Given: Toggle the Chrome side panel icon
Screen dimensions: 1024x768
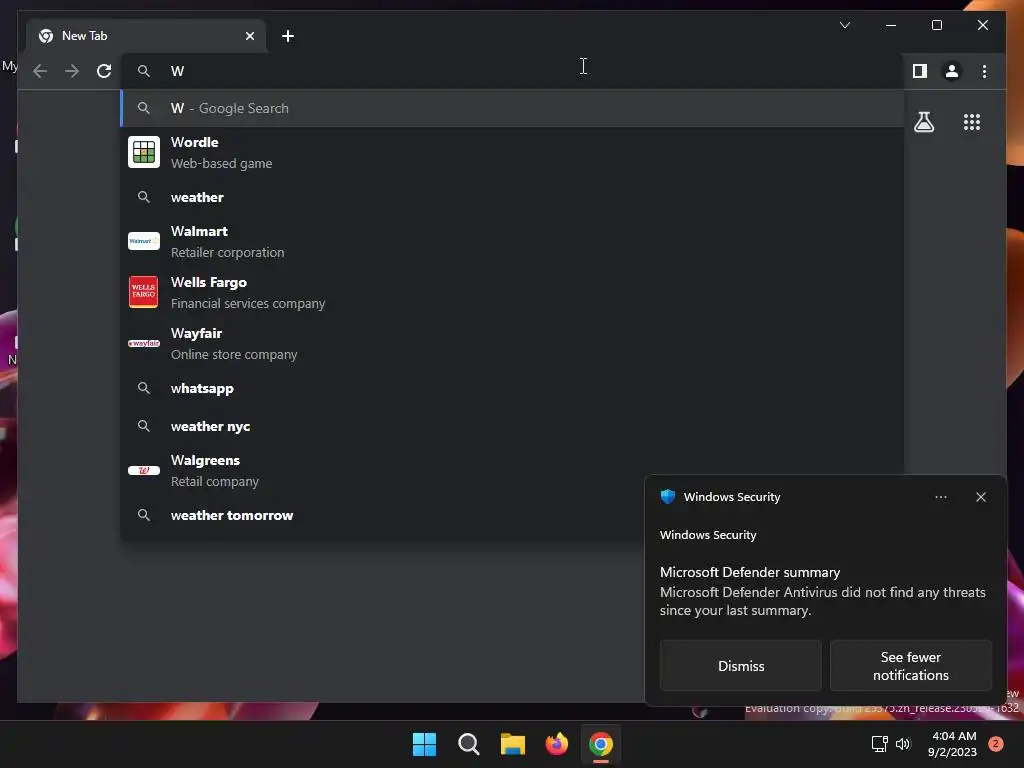Looking at the screenshot, I should pyautogui.click(x=920, y=71).
